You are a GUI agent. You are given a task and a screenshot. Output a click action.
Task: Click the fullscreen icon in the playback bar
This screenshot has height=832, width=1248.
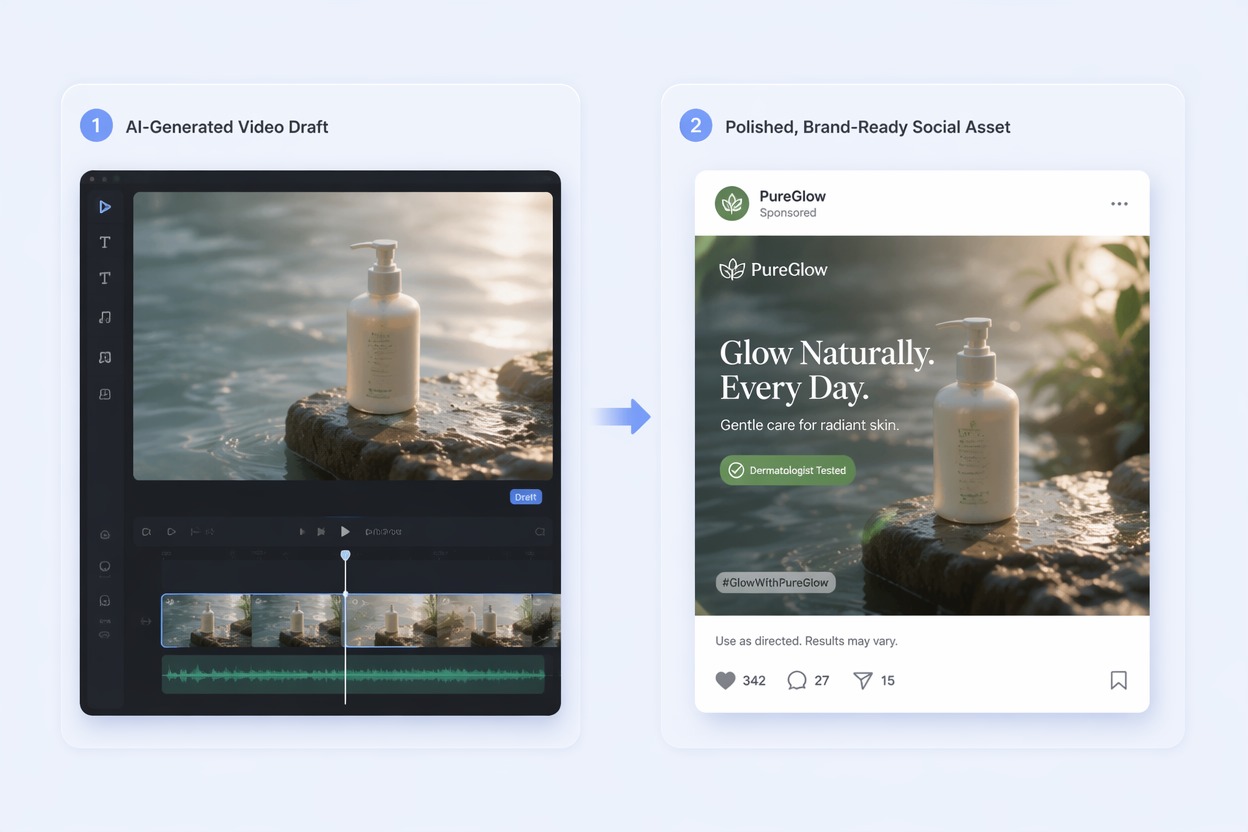click(x=540, y=532)
